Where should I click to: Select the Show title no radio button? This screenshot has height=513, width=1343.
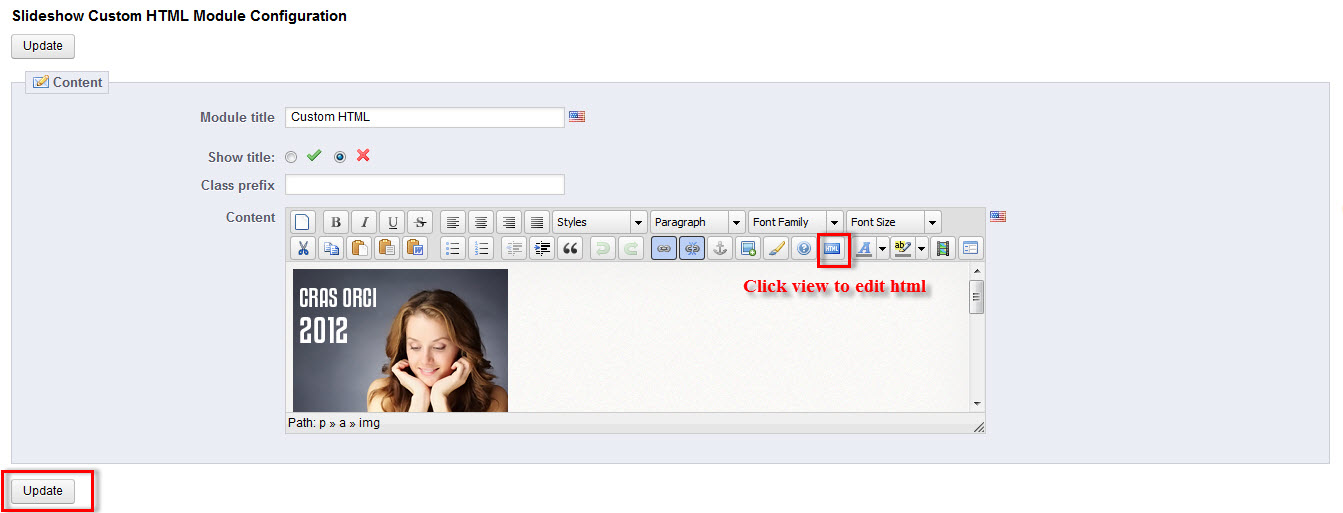point(340,157)
